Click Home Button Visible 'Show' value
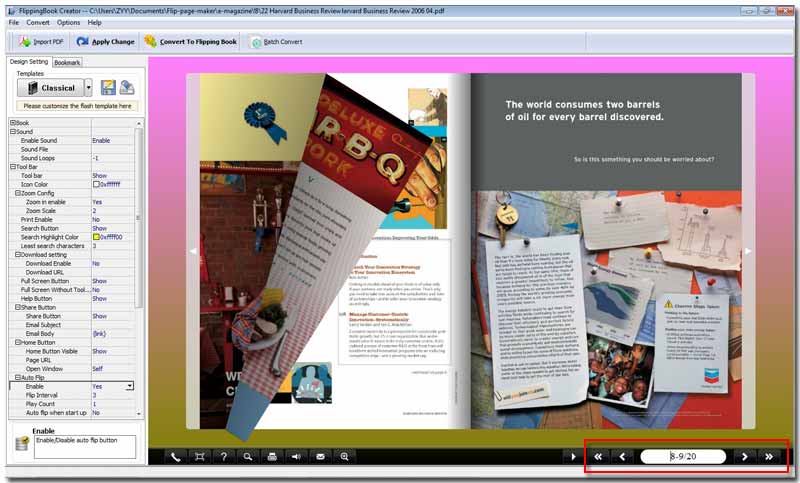Image resolution: width=800 pixels, height=483 pixels. [99, 351]
